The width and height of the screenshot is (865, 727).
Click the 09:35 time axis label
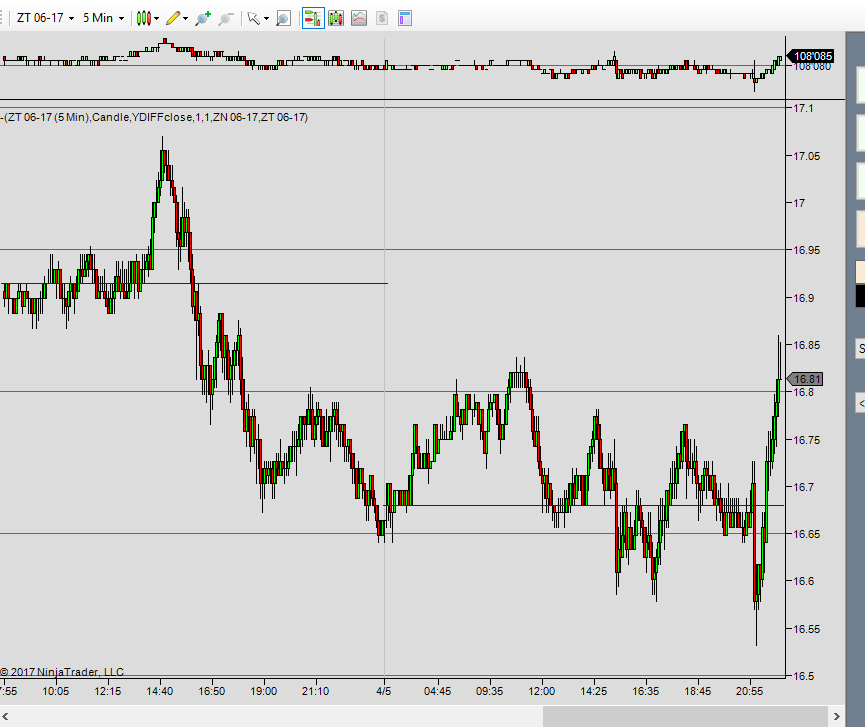(x=489, y=691)
